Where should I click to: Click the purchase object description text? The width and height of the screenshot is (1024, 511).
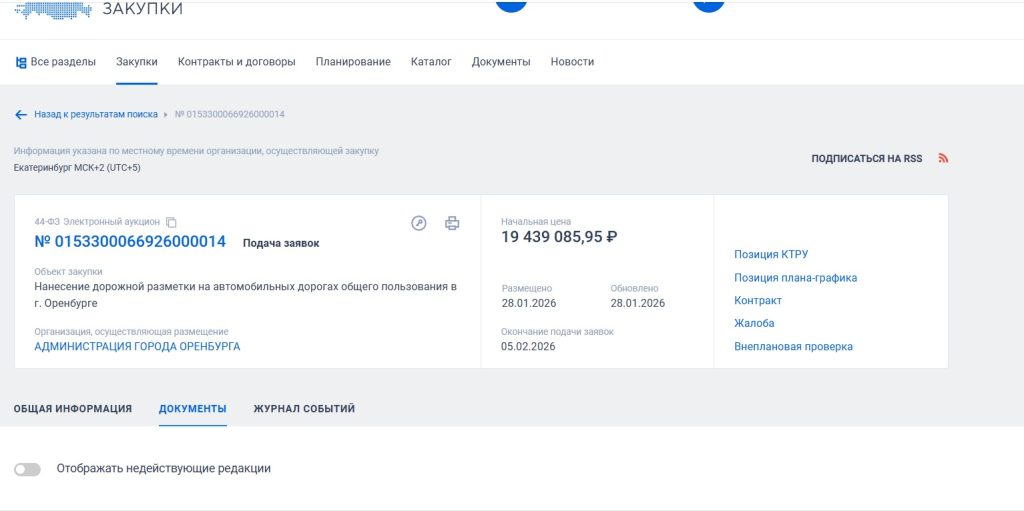246,295
